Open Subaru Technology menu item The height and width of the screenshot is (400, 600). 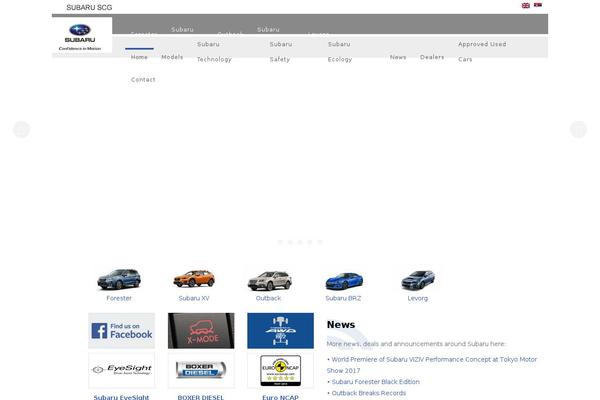pos(214,52)
